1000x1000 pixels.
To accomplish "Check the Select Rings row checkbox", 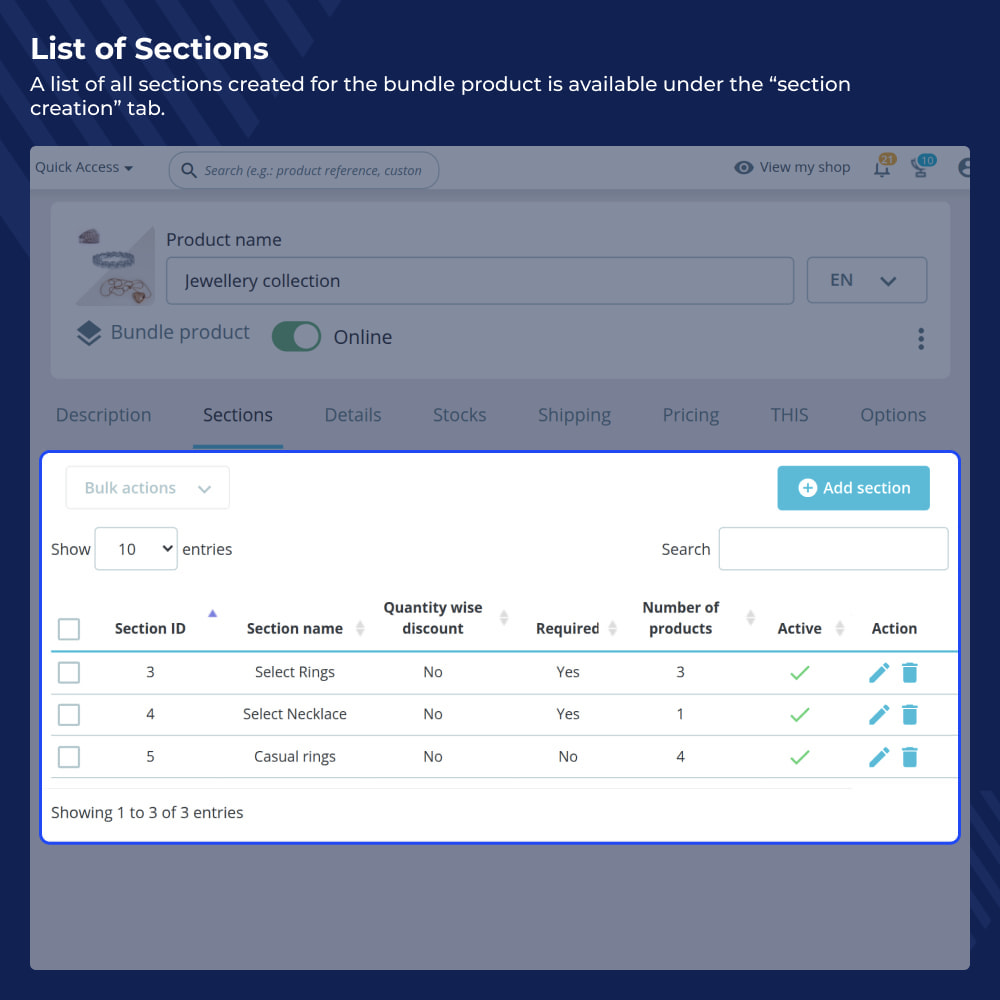I will [69, 672].
